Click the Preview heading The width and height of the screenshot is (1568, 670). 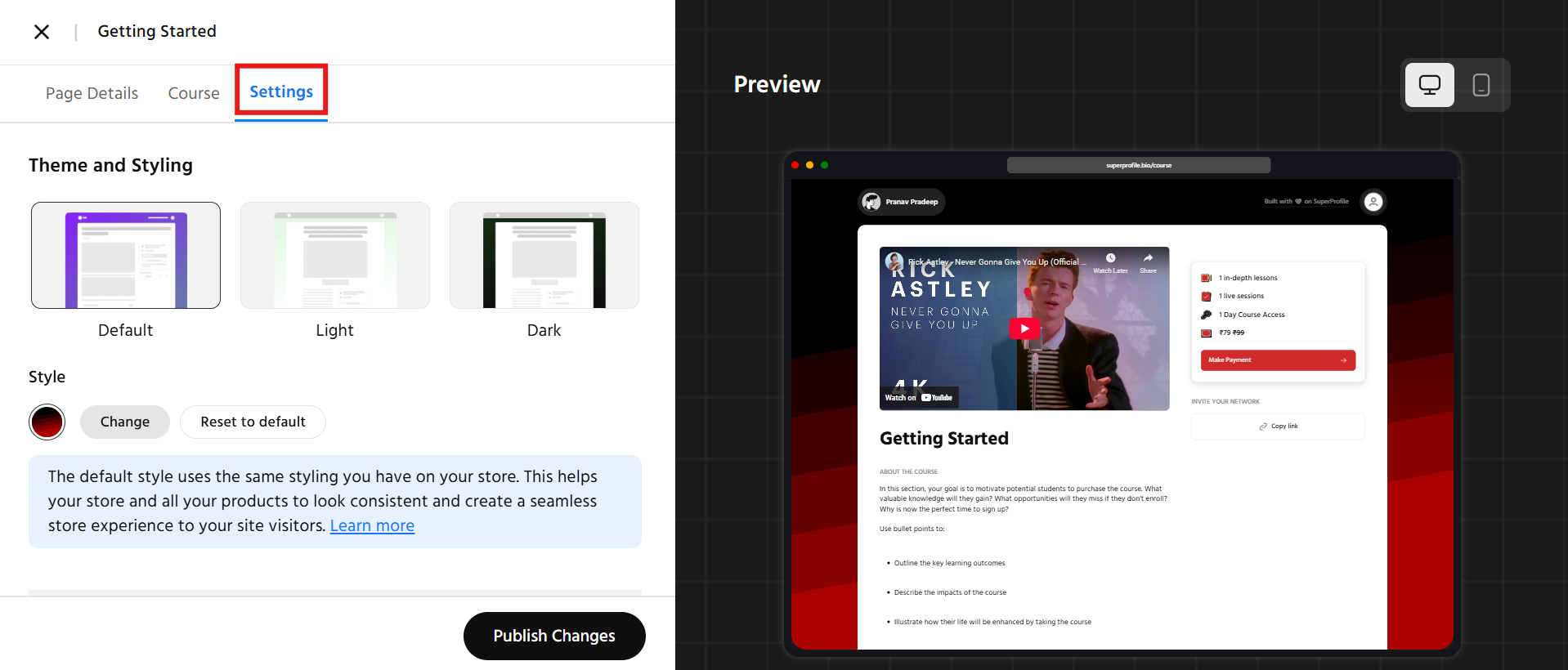click(777, 84)
